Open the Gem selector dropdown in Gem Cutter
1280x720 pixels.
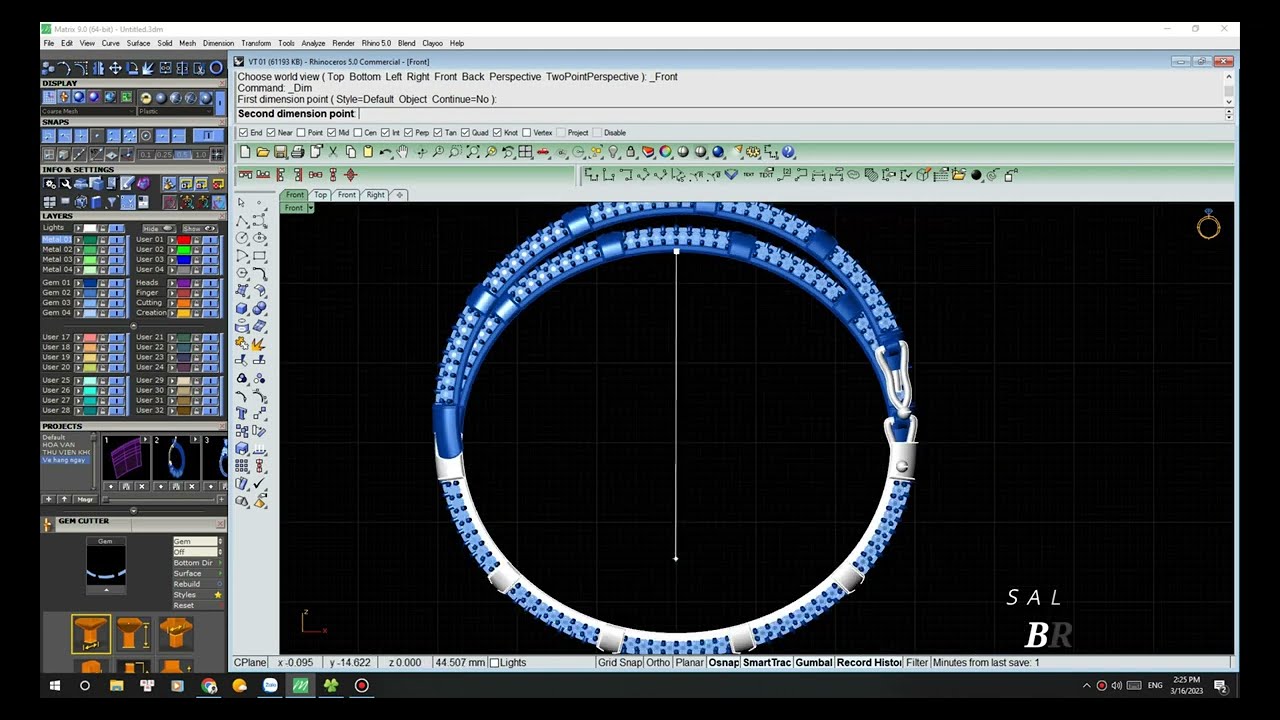(196, 541)
